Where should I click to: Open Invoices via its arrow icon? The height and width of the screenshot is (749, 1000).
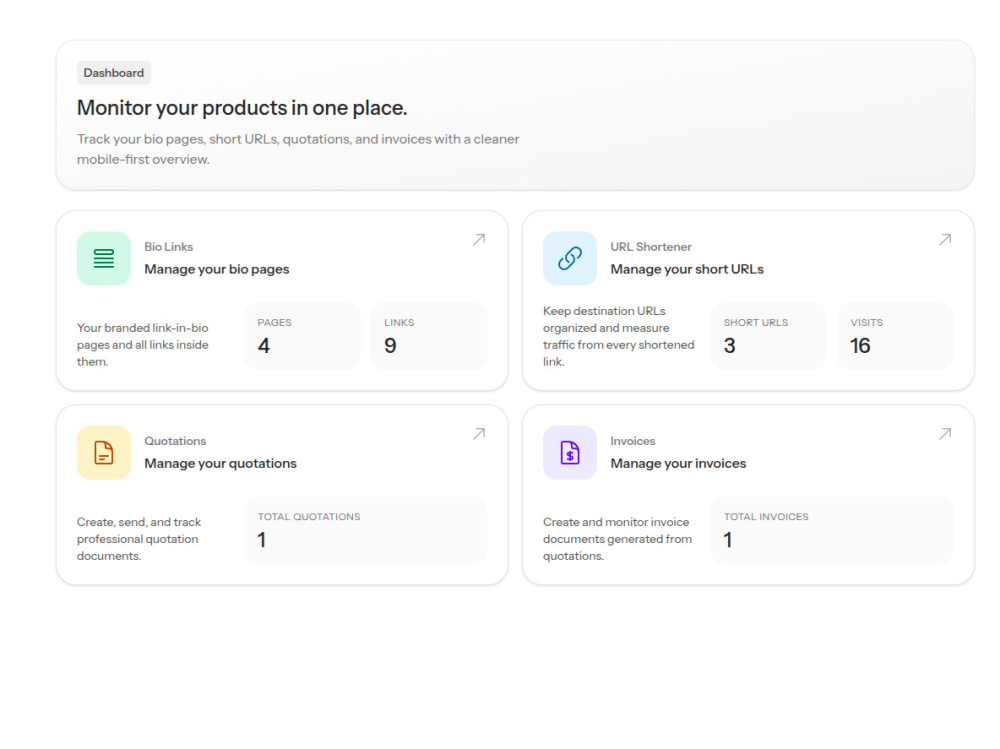[x=945, y=434]
